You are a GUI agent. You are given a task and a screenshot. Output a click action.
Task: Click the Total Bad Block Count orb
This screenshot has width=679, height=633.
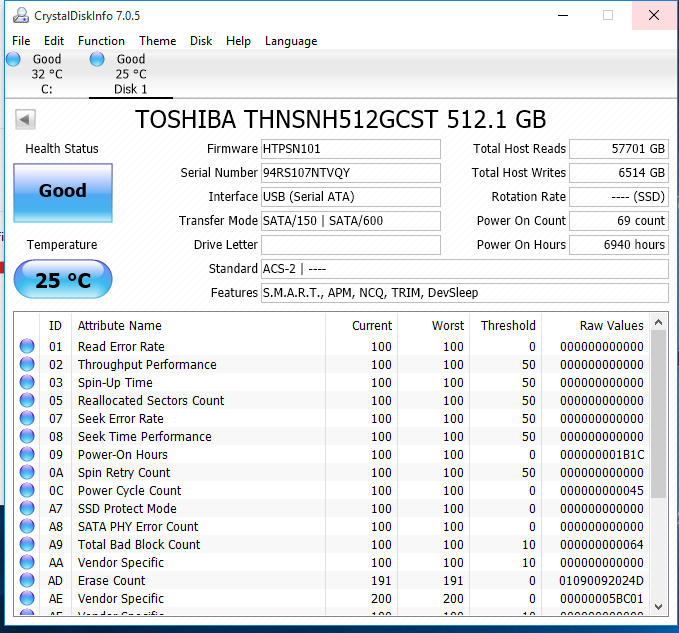27,545
